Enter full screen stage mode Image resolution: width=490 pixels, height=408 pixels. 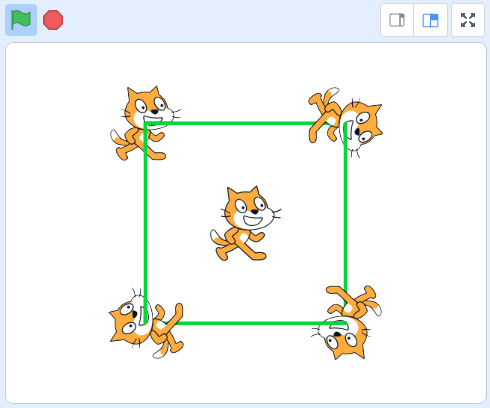pos(468,20)
